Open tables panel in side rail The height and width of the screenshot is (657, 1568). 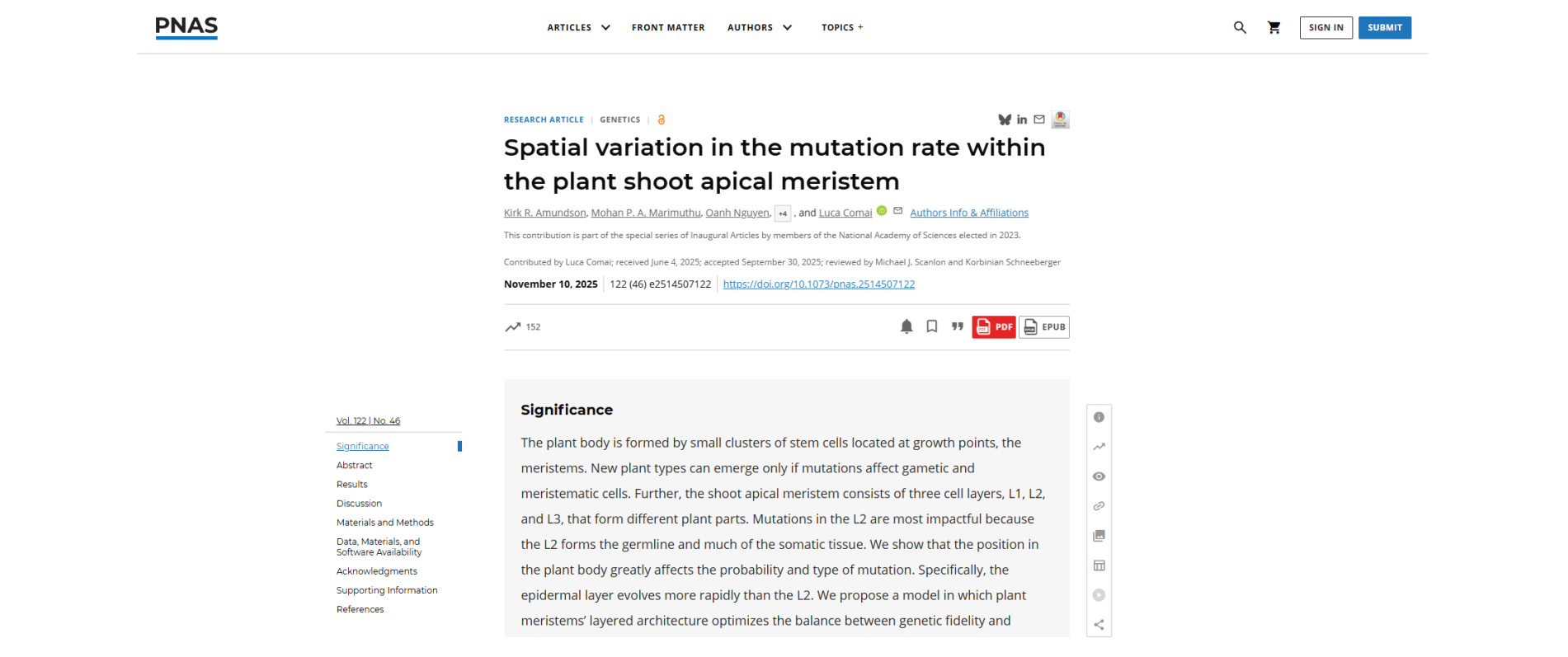click(x=1099, y=565)
